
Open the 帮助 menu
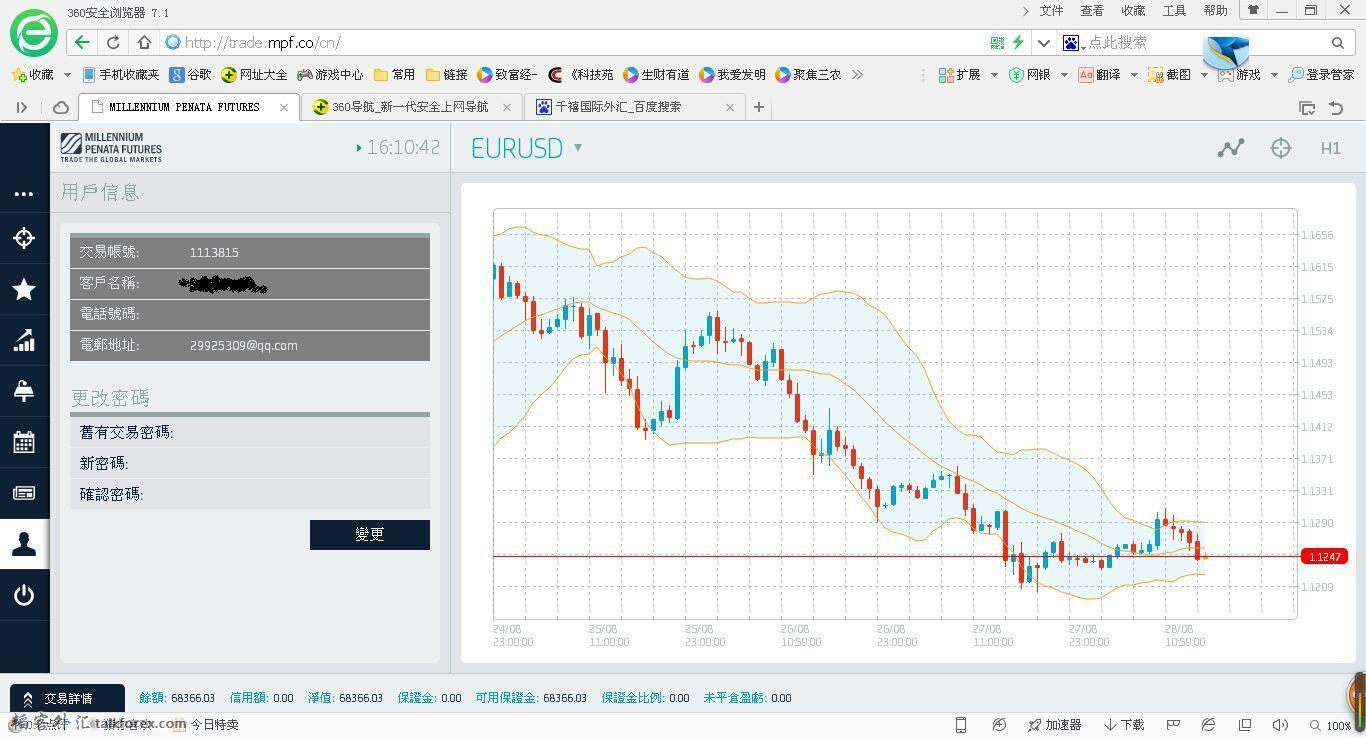click(x=1215, y=11)
